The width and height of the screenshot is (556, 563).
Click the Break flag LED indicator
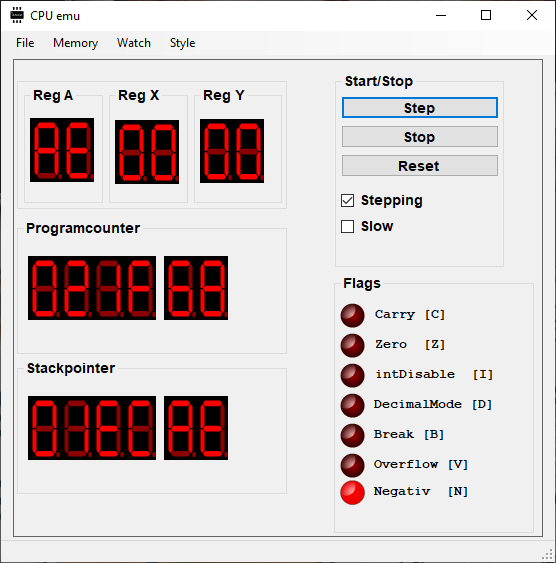(352, 436)
